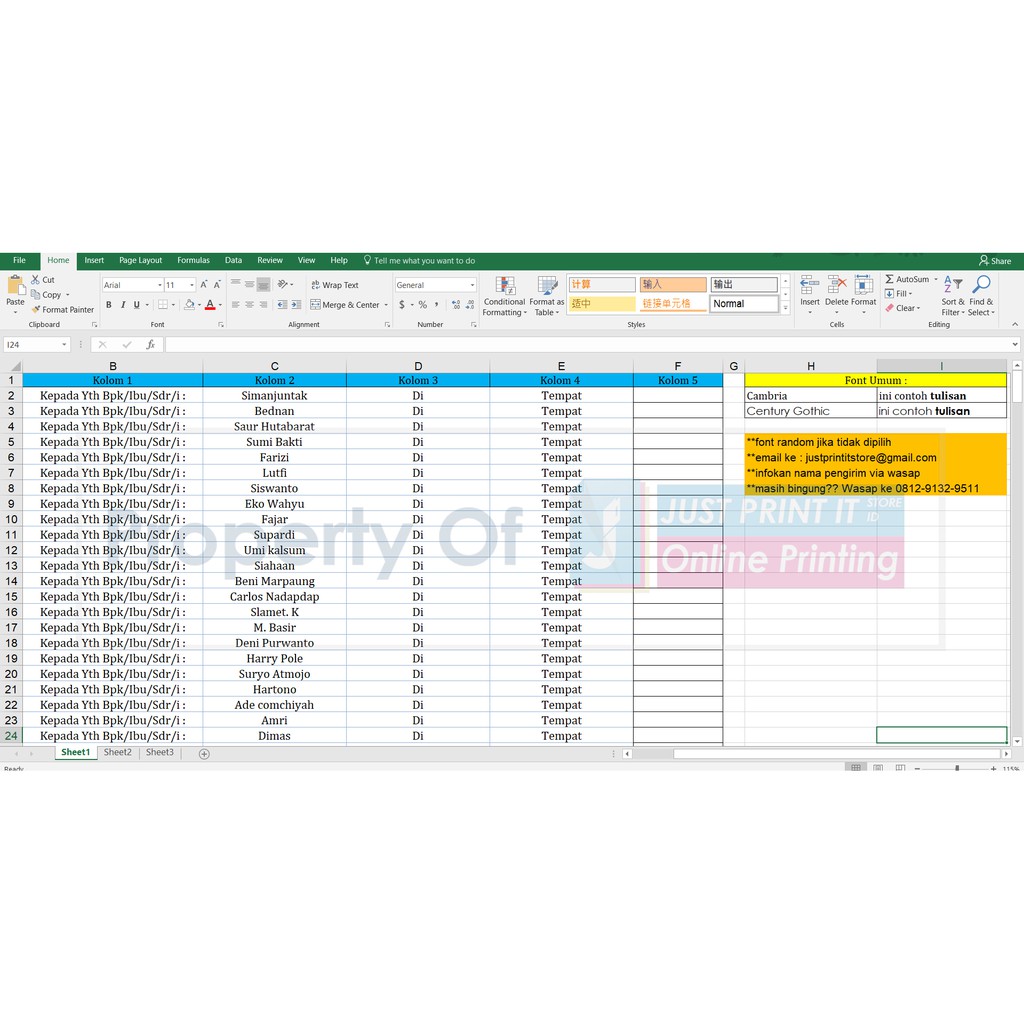
Task: Click the red Font Color swatch
Action: [210, 305]
